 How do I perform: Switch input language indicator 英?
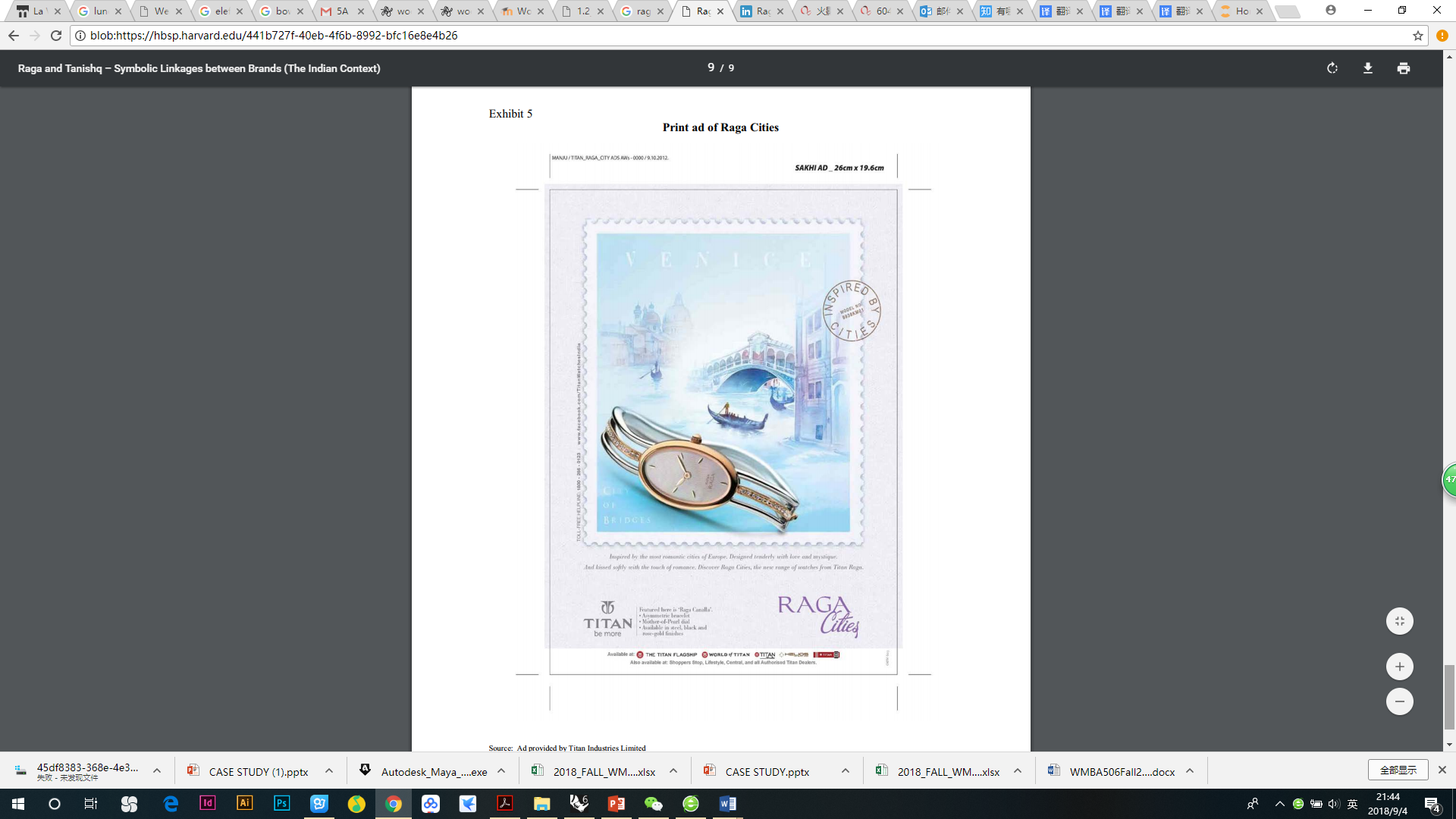click(x=1352, y=804)
